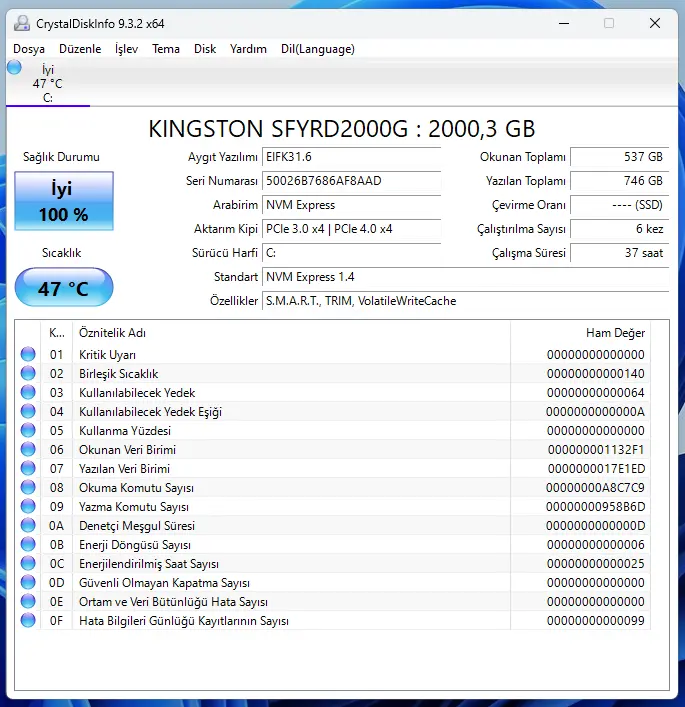Click the Sağlık Durumu label
This screenshot has width=685, height=707.
point(61,157)
